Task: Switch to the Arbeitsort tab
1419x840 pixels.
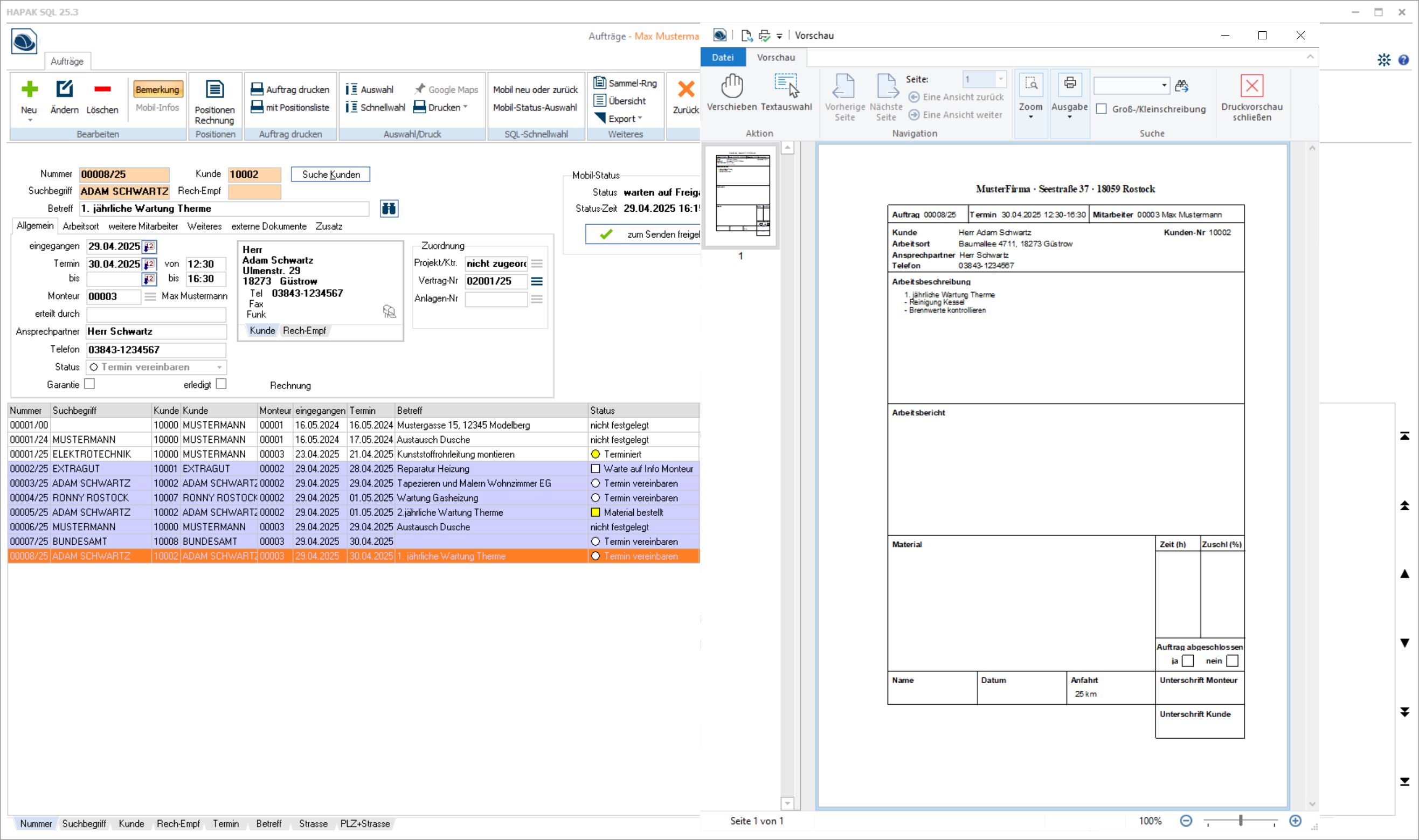Action: [80, 226]
